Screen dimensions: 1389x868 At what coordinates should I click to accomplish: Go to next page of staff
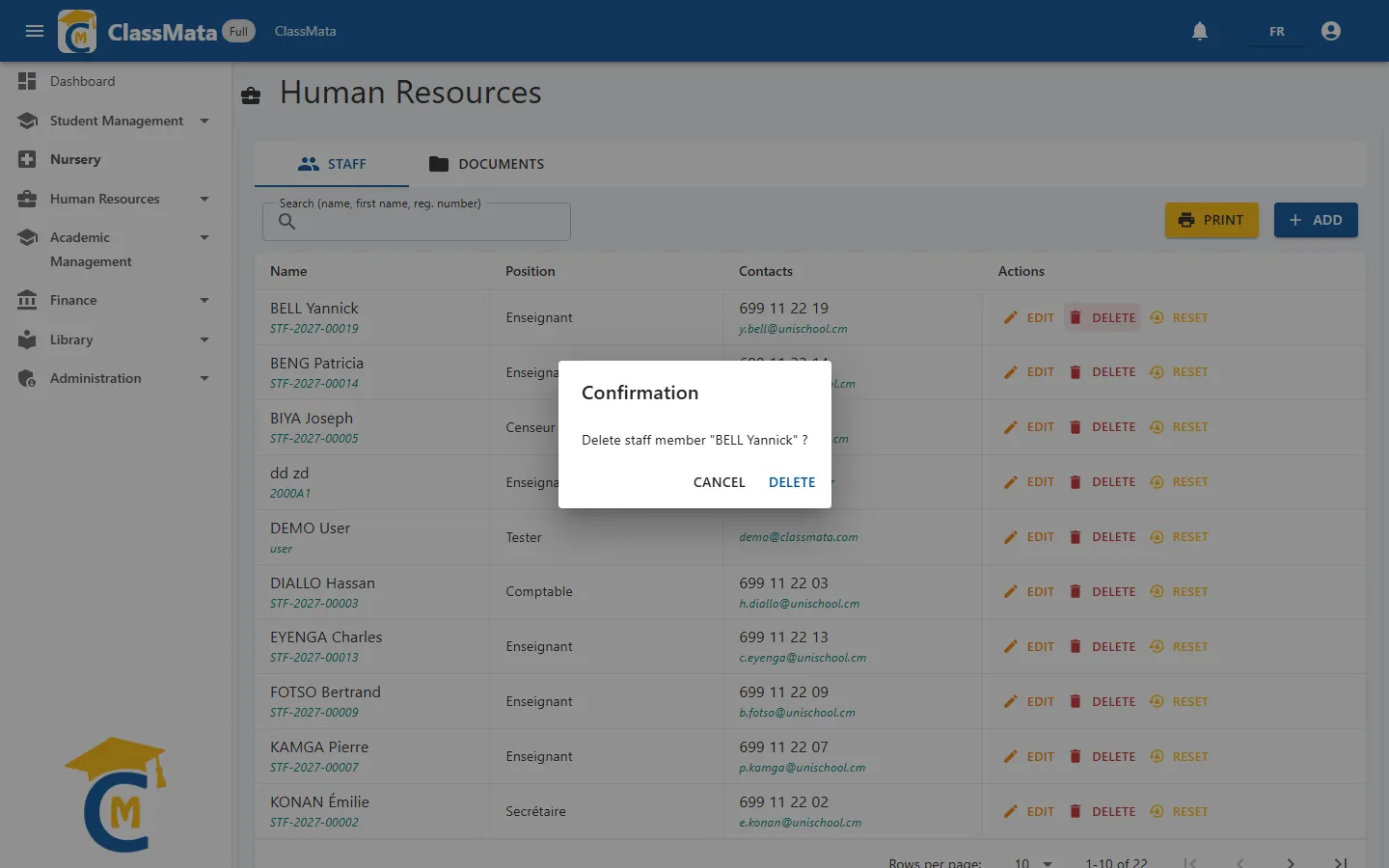point(1290,862)
